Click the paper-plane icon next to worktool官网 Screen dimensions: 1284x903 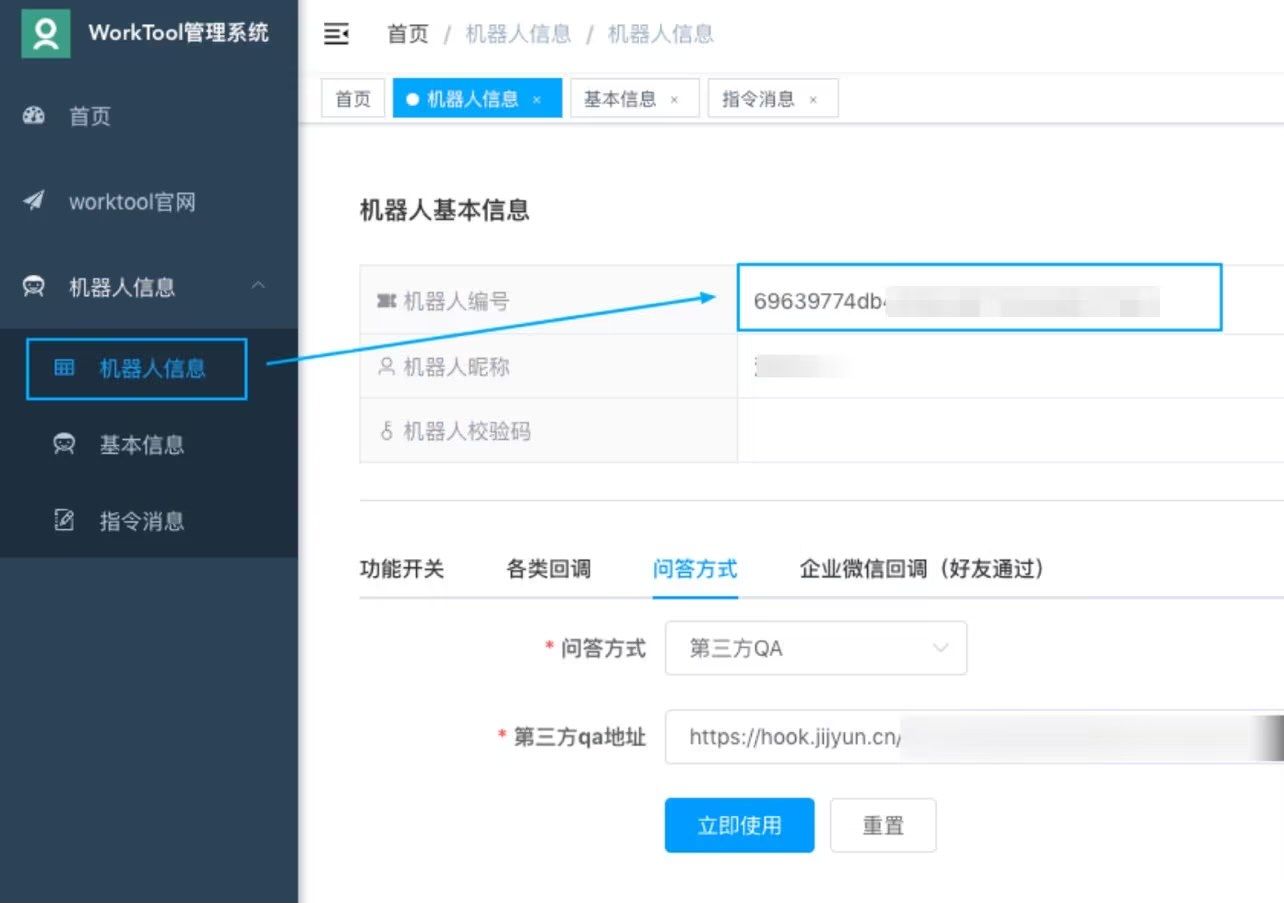pos(33,201)
